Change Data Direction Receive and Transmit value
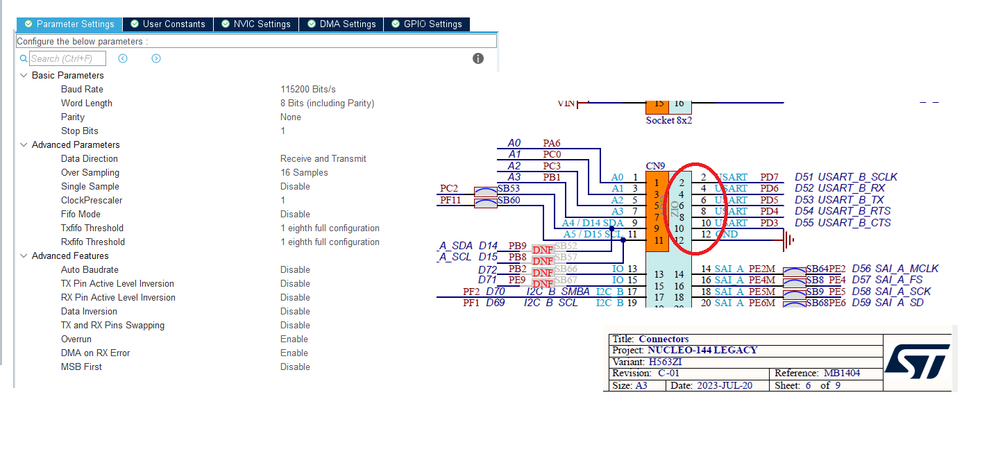 click(323, 159)
